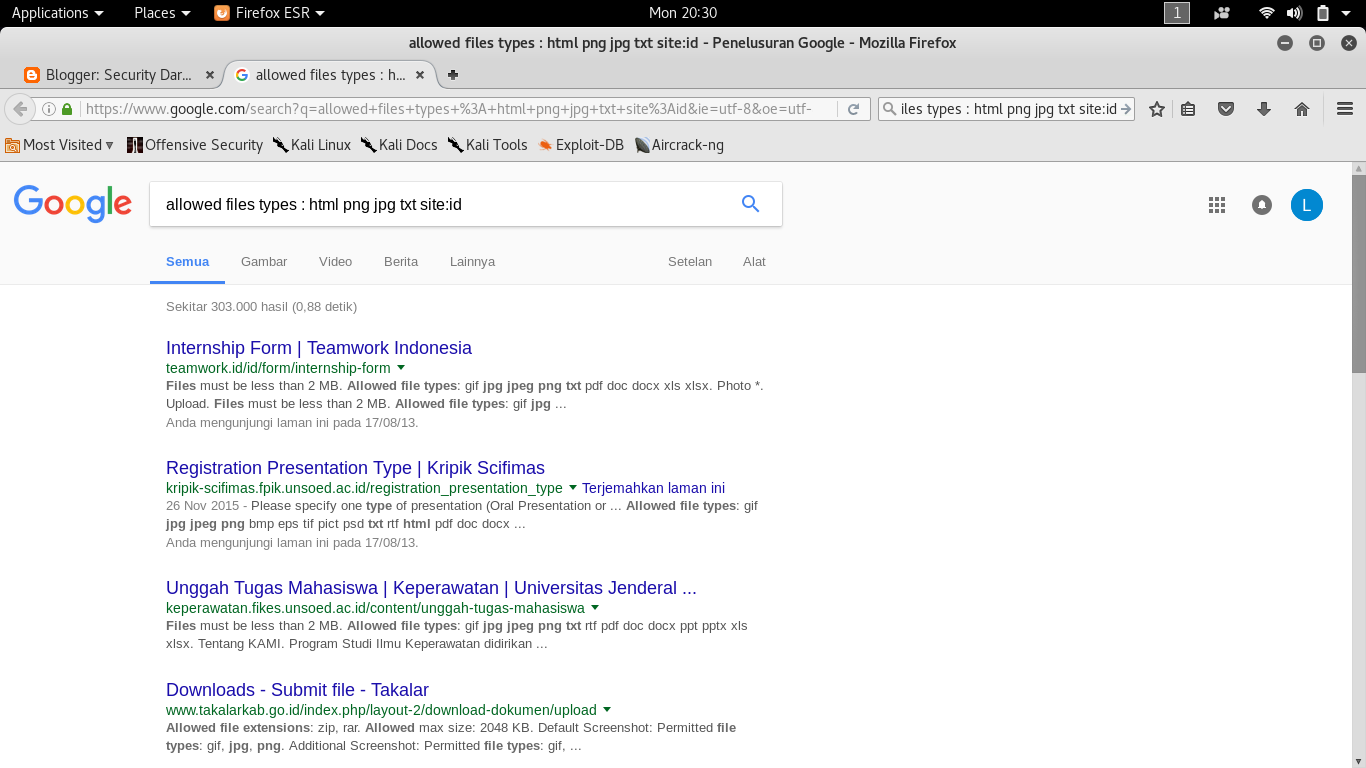The height and width of the screenshot is (768, 1366).
Task: Open the dropdown arrow next to teamwork.id result
Action: [401, 367]
